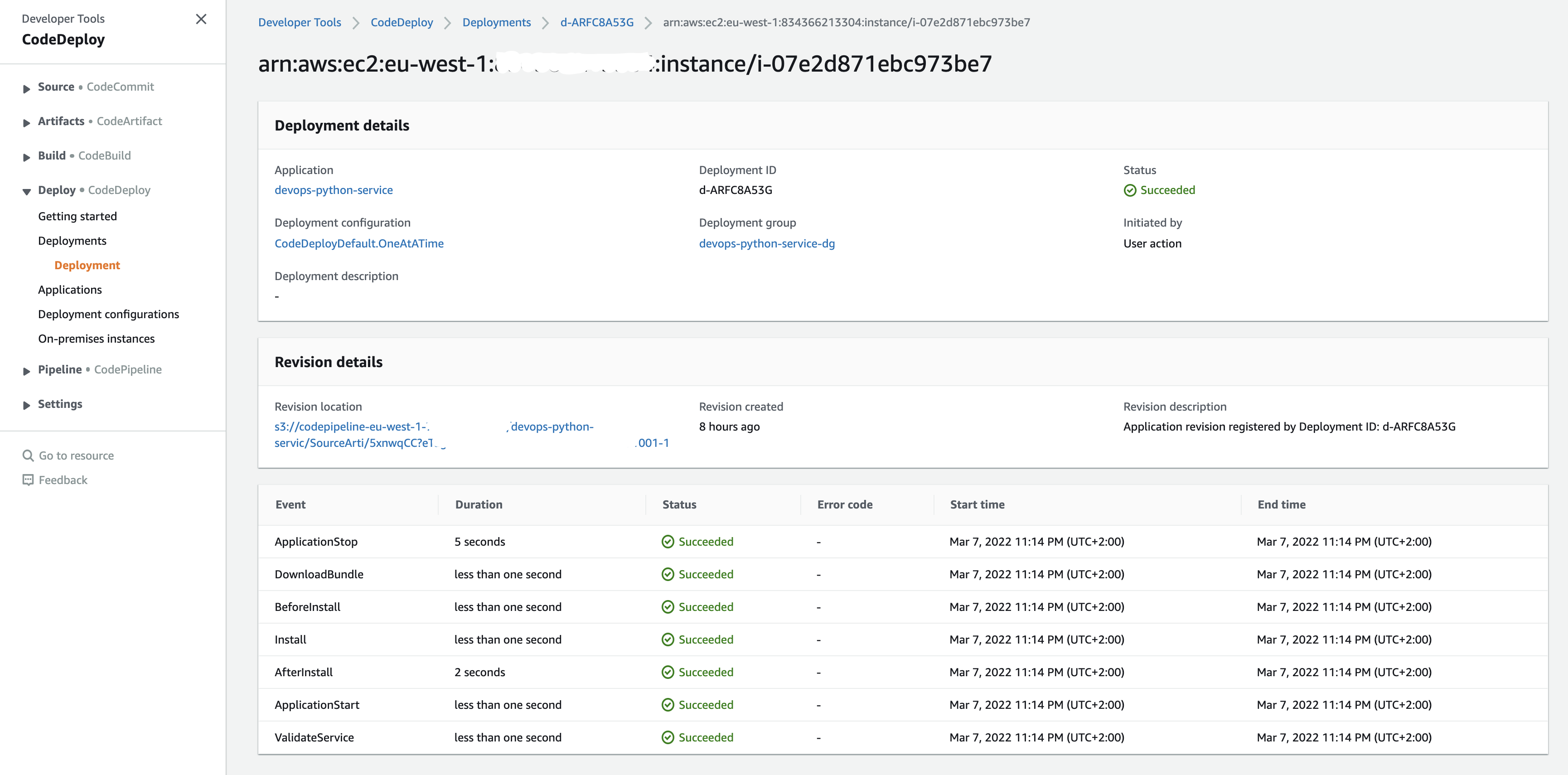
Task: Collapse the Deploy CodeDeploy section
Action: tap(26, 191)
